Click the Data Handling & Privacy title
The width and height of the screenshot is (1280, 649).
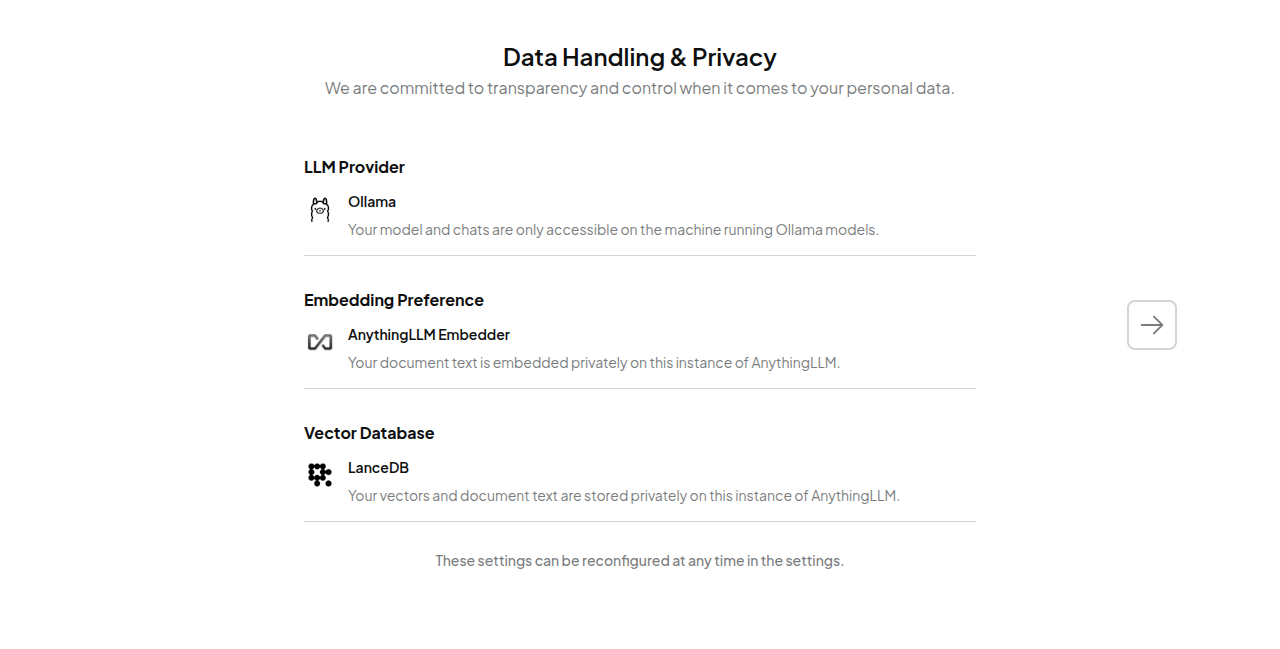(x=639, y=57)
